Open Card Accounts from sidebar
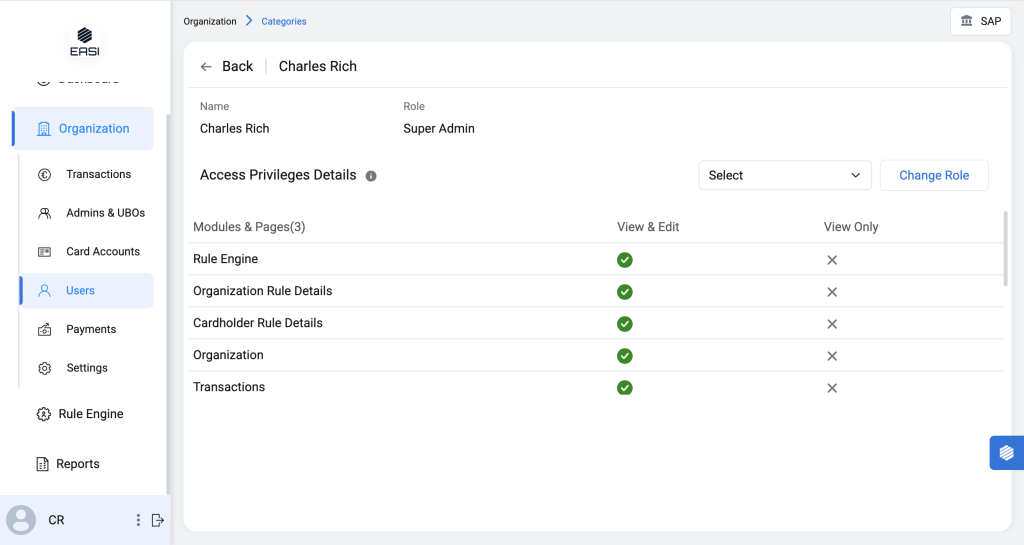Viewport: 1024px width, 545px height. [x=102, y=252]
